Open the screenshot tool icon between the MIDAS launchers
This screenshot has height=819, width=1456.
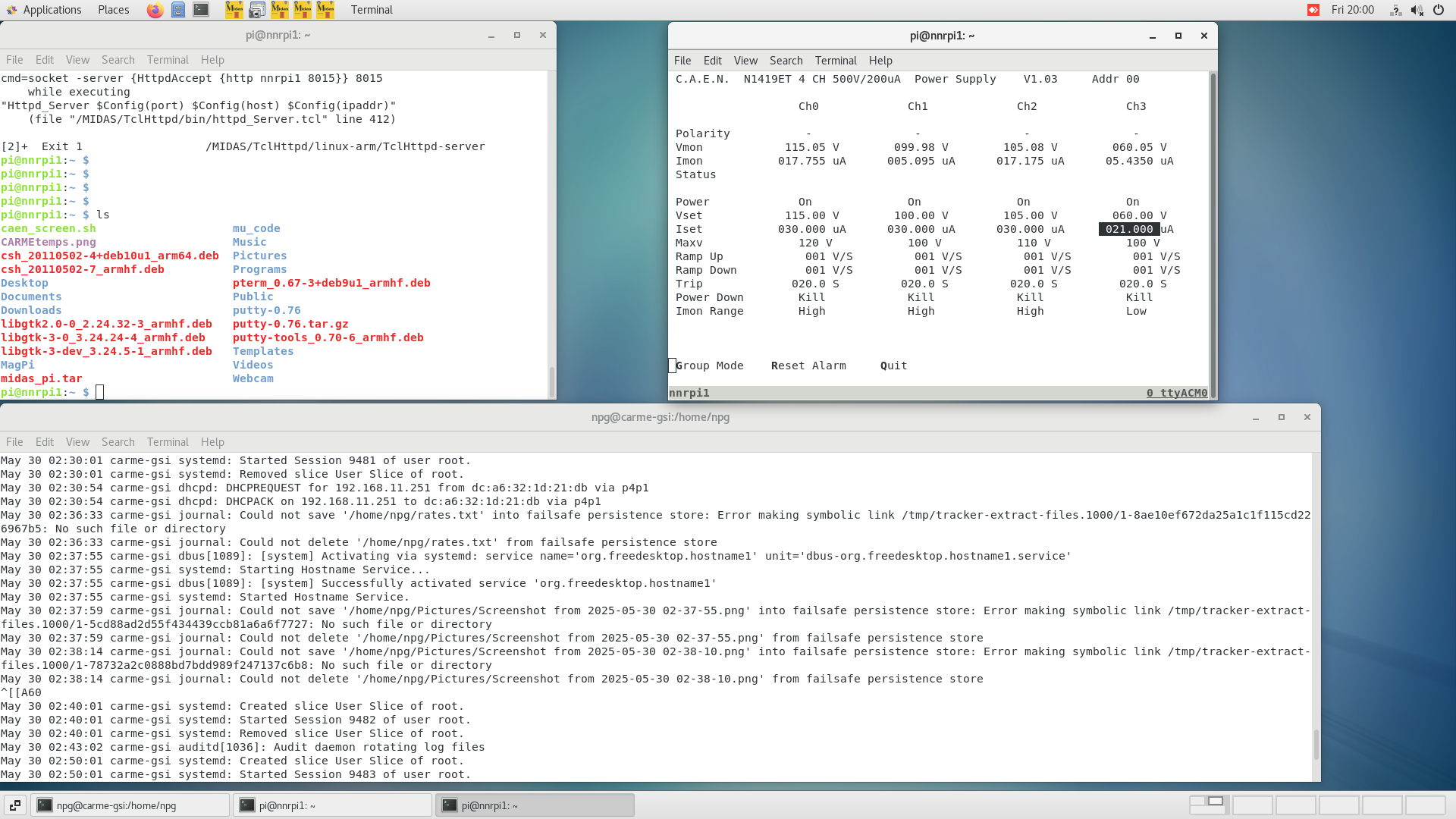257,10
